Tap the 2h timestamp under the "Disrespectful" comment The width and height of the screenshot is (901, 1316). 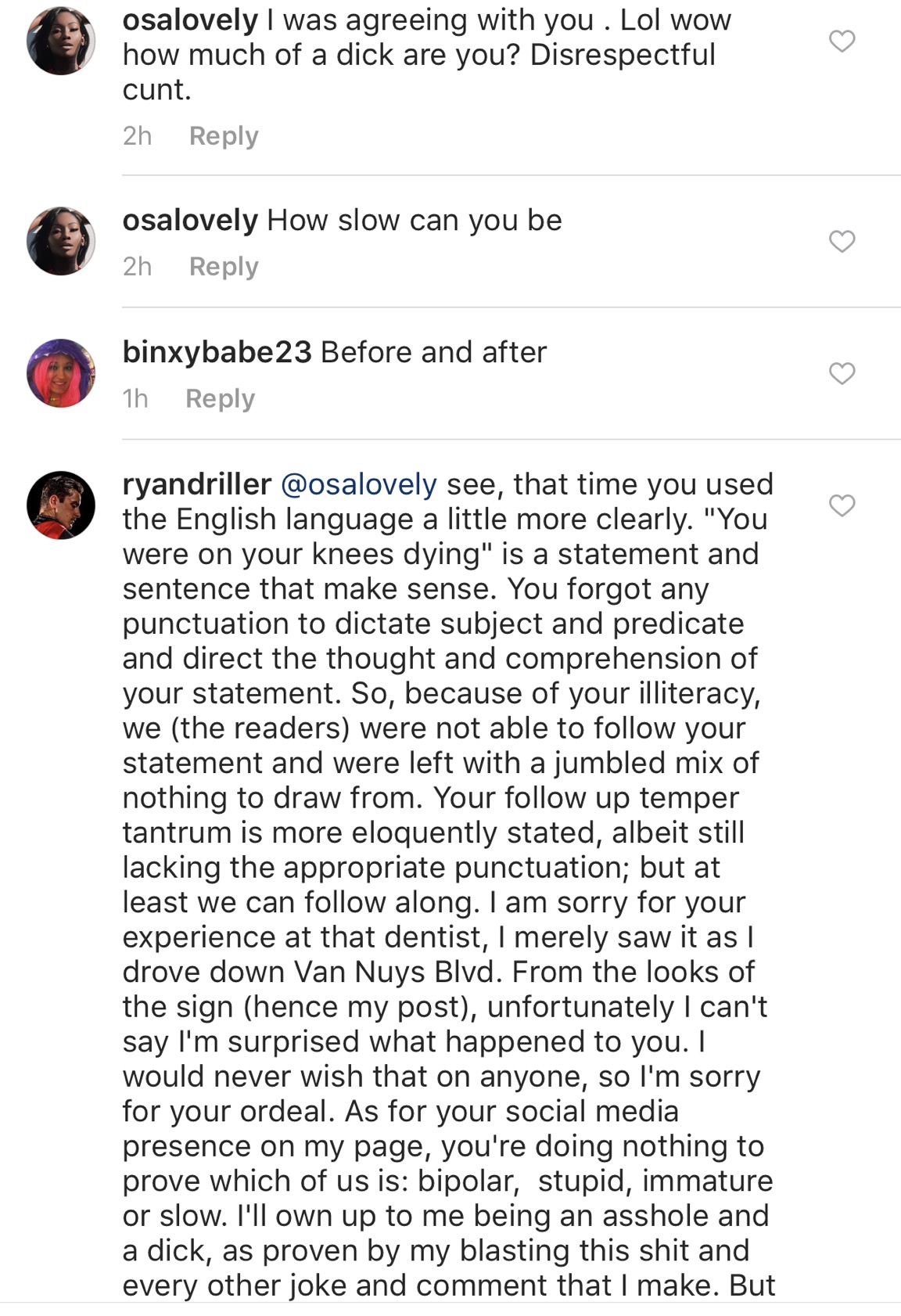[137, 136]
